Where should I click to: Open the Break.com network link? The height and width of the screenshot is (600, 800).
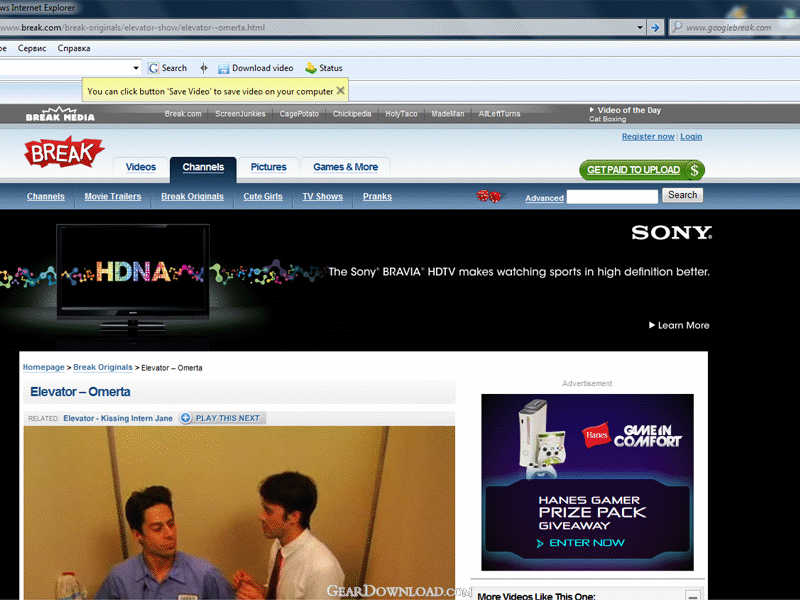pyautogui.click(x=183, y=114)
